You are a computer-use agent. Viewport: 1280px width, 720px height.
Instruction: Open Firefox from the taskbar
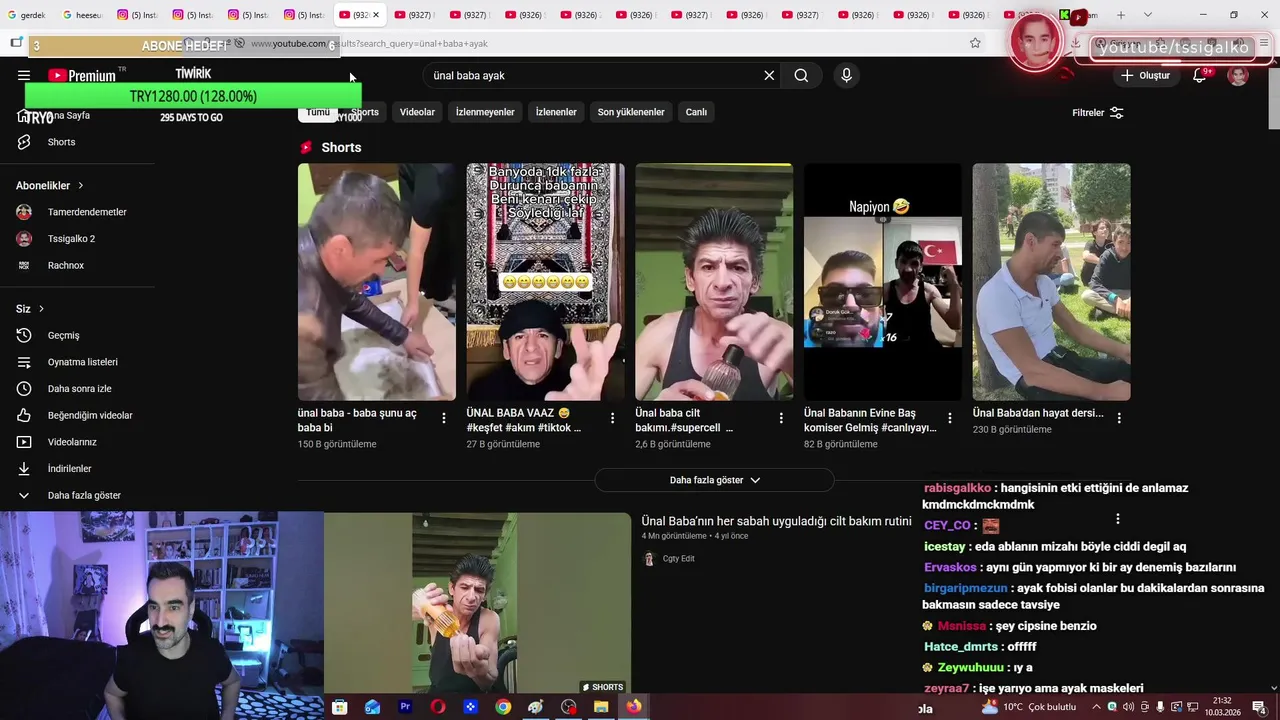tap(634, 707)
